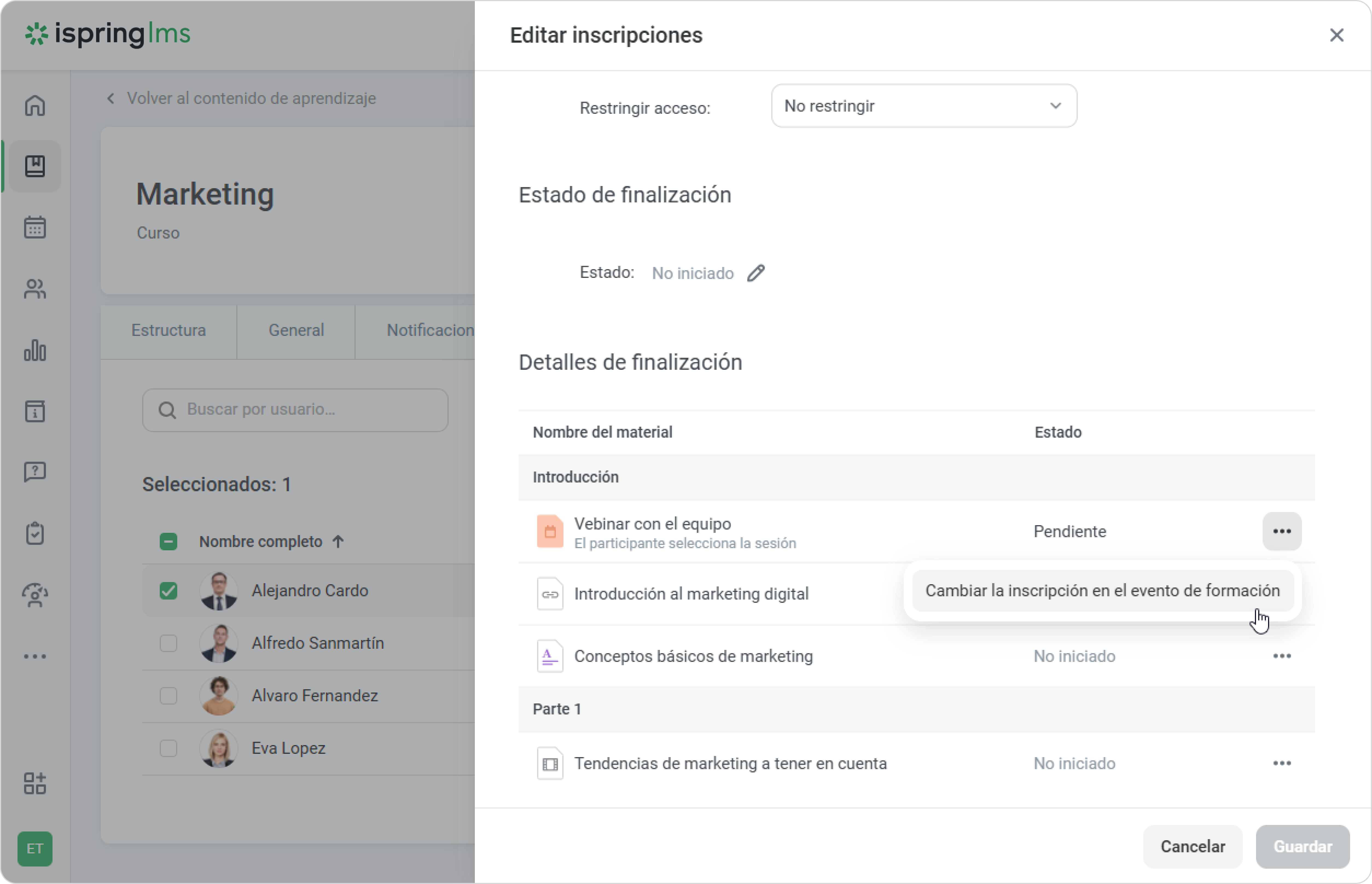The height and width of the screenshot is (884, 1372).
Task: Open options menu for Conceptos básicos de marketing
Action: [x=1281, y=656]
